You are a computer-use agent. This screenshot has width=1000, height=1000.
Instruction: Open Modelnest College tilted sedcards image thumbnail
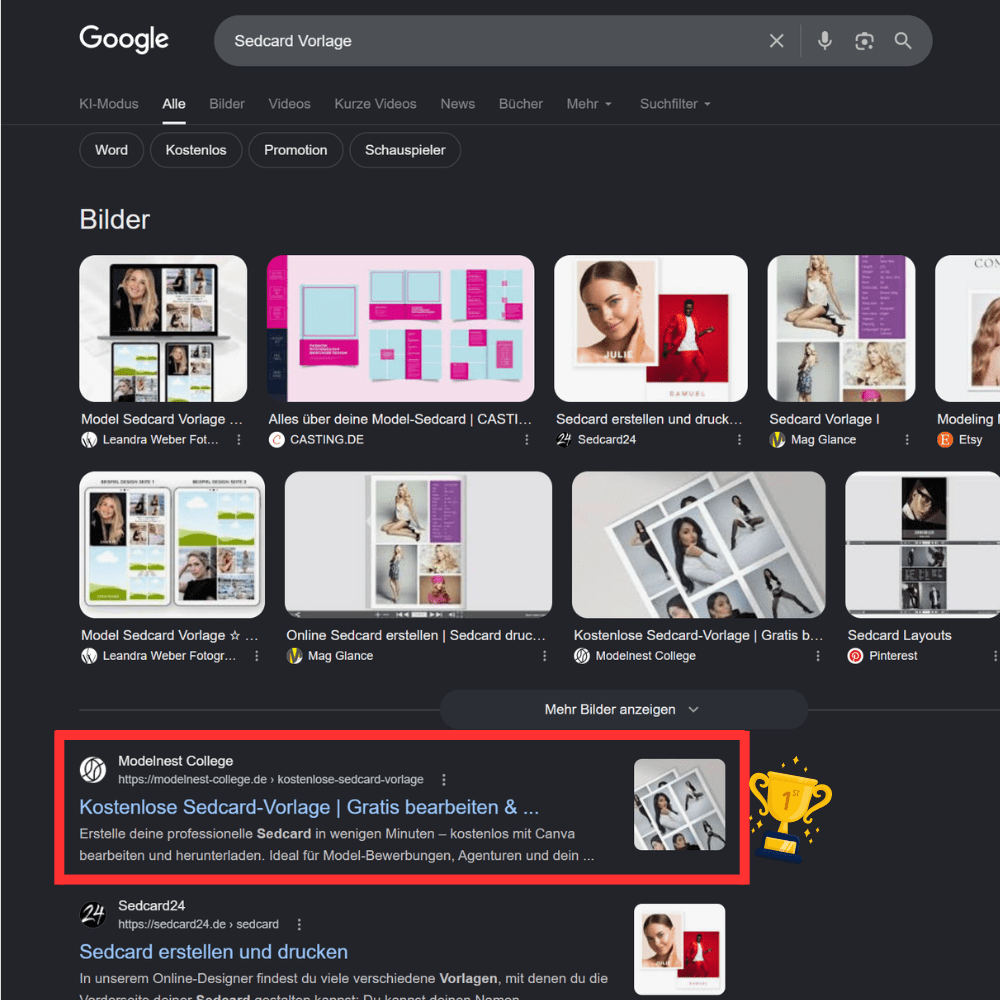pyautogui.click(x=698, y=545)
